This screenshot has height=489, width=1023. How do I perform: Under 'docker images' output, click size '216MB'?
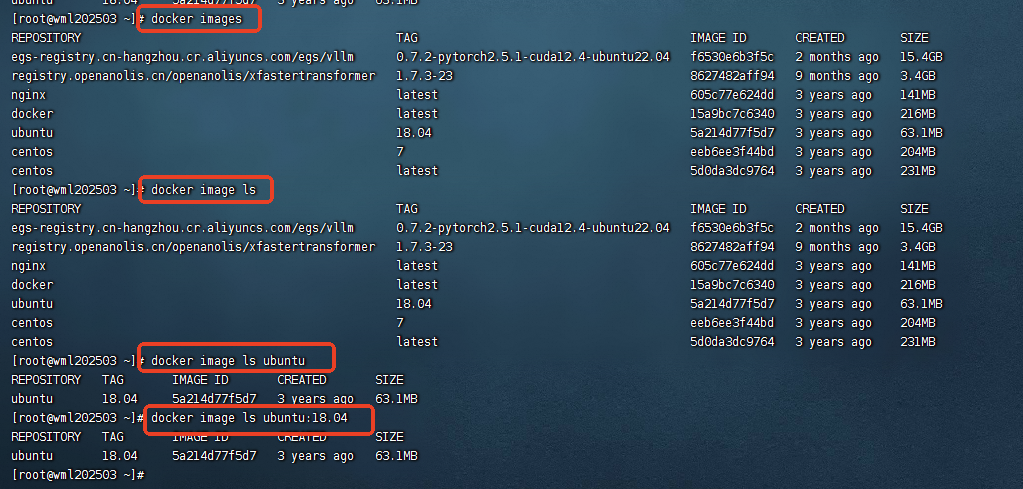point(918,114)
